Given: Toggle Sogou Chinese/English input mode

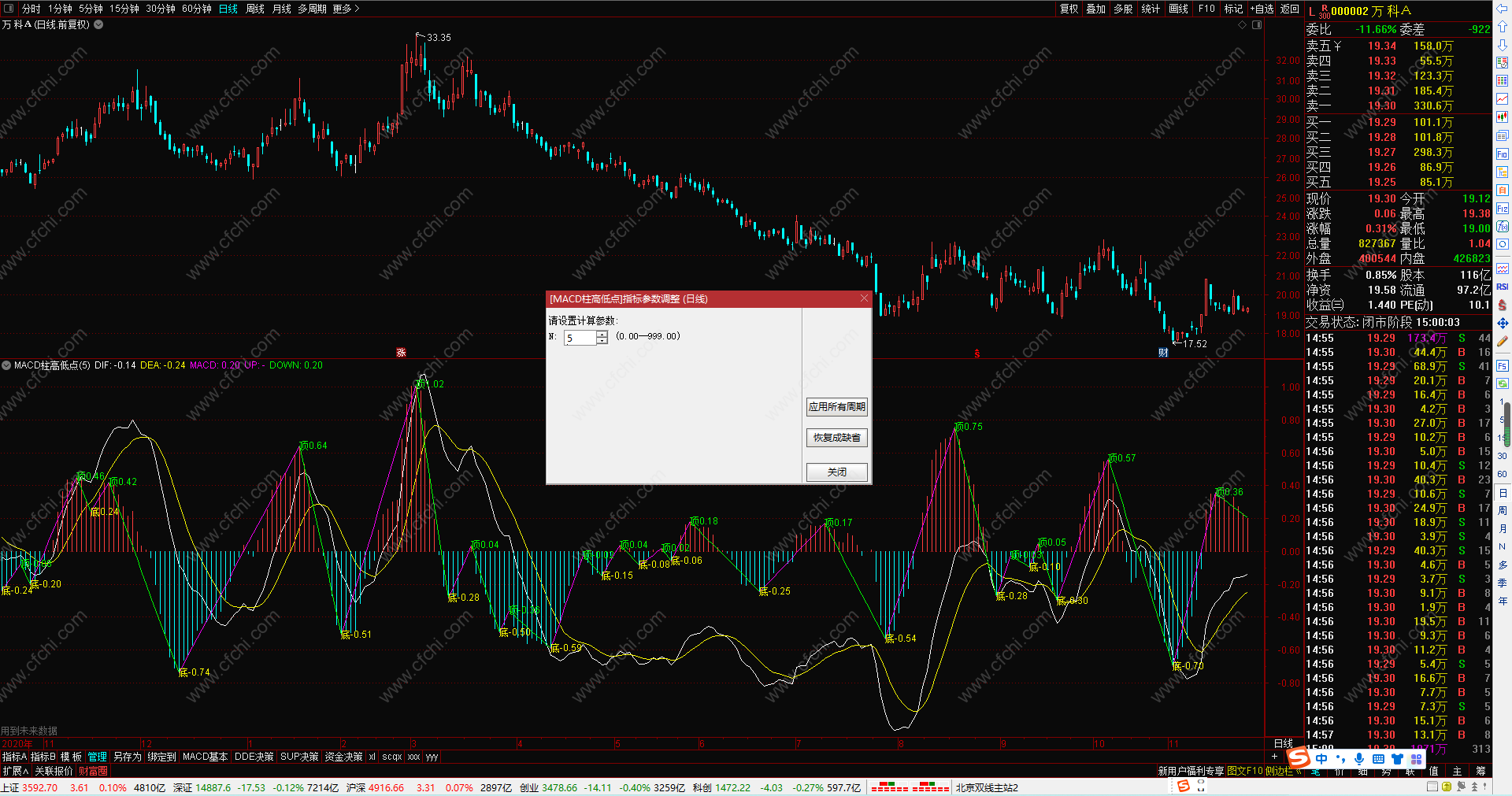Looking at the screenshot, I should (1321, 759).
